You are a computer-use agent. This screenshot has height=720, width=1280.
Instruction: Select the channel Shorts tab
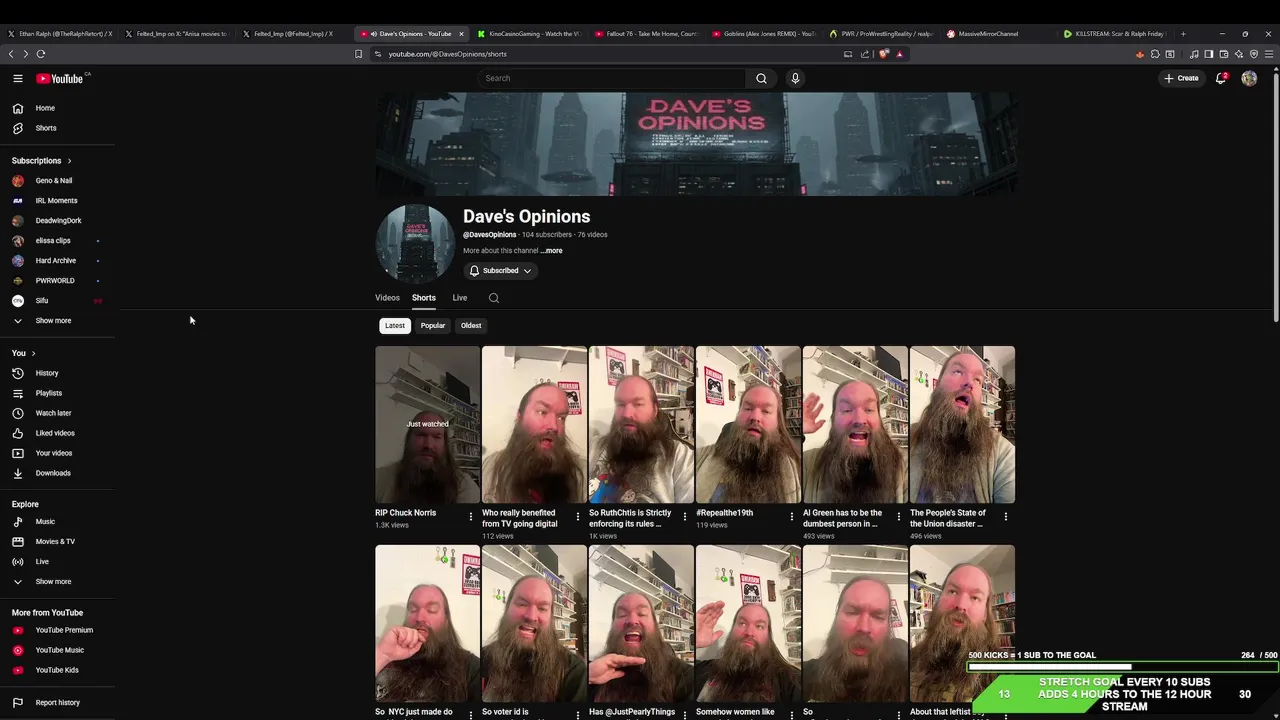tap(424, 298)
